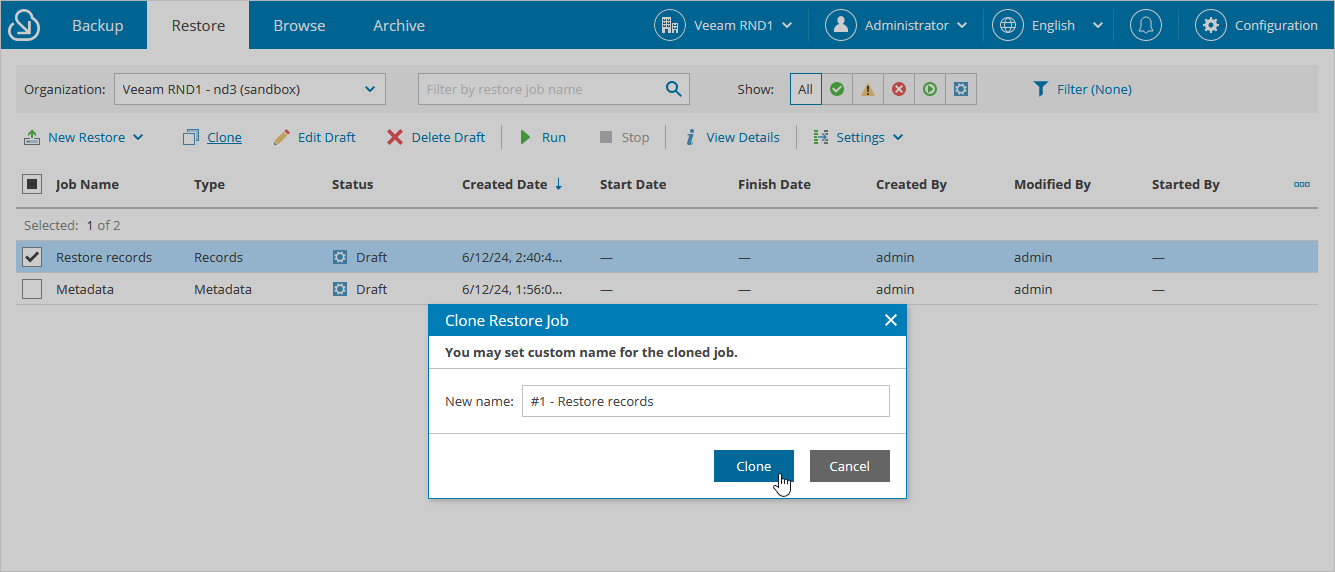Screen dimensions: 1335x572
Task: Switch to the Browse tab
Action: coord(299,25)
